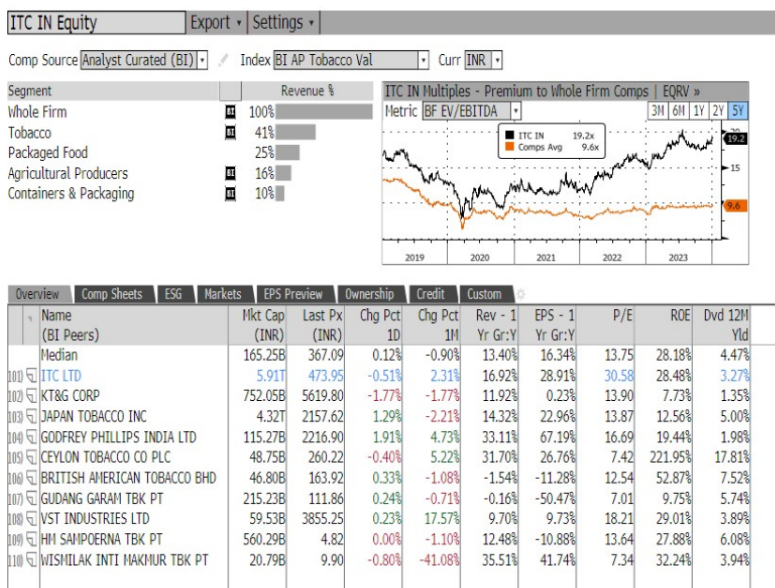Screen dimensions: 775x588
Task: Click the VST INDUSTRIES LTD row name
Action: pos(95,519)
